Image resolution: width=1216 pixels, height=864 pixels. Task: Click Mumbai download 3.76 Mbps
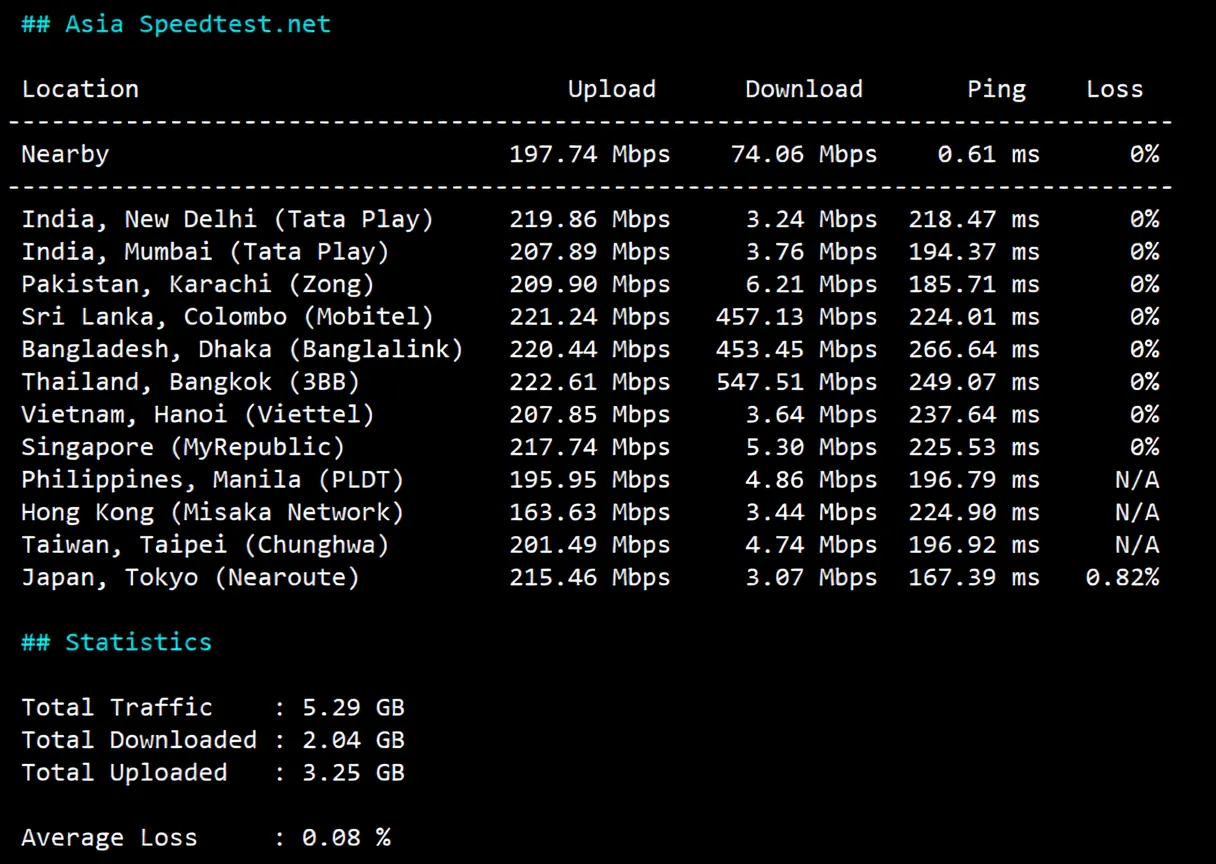pos(811,252)
